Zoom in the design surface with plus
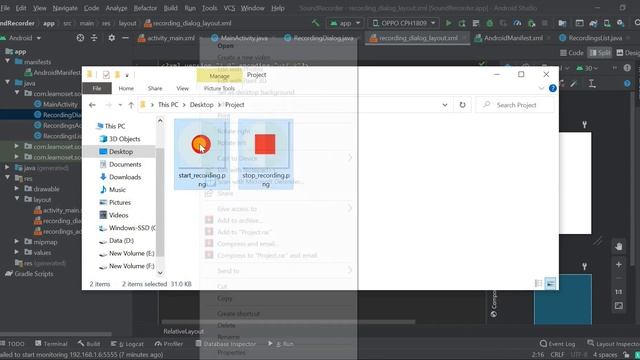640x360 pixels. [619, 265]
